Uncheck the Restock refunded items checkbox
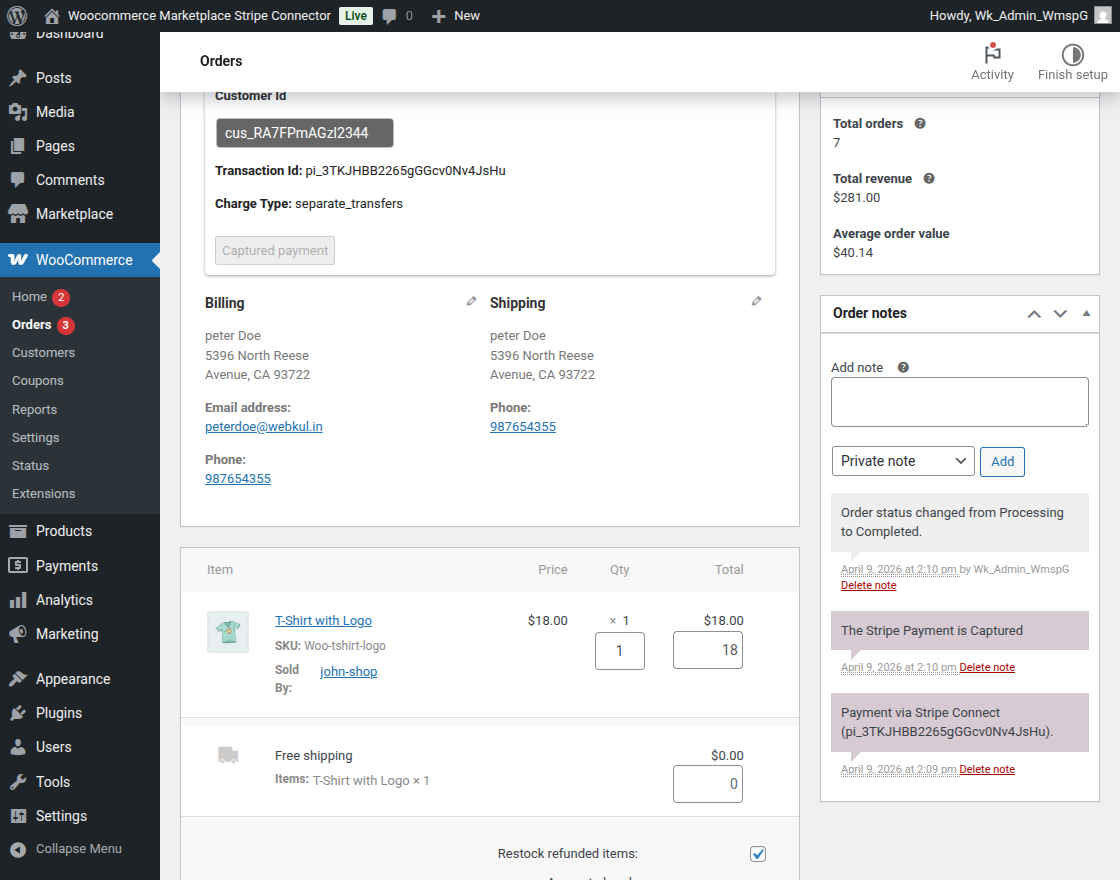The image size is (1120, 880). (x=758, y=853)
